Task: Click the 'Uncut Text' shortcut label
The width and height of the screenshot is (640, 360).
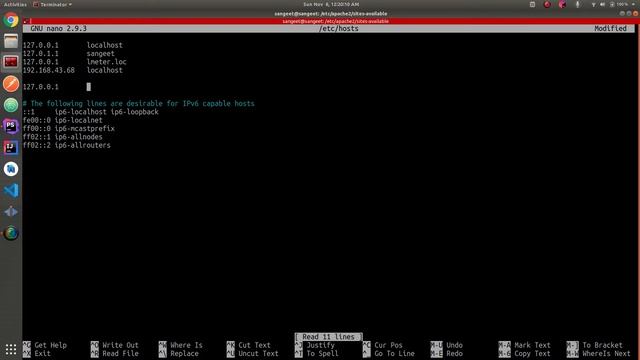Action: tap(258, 353)
